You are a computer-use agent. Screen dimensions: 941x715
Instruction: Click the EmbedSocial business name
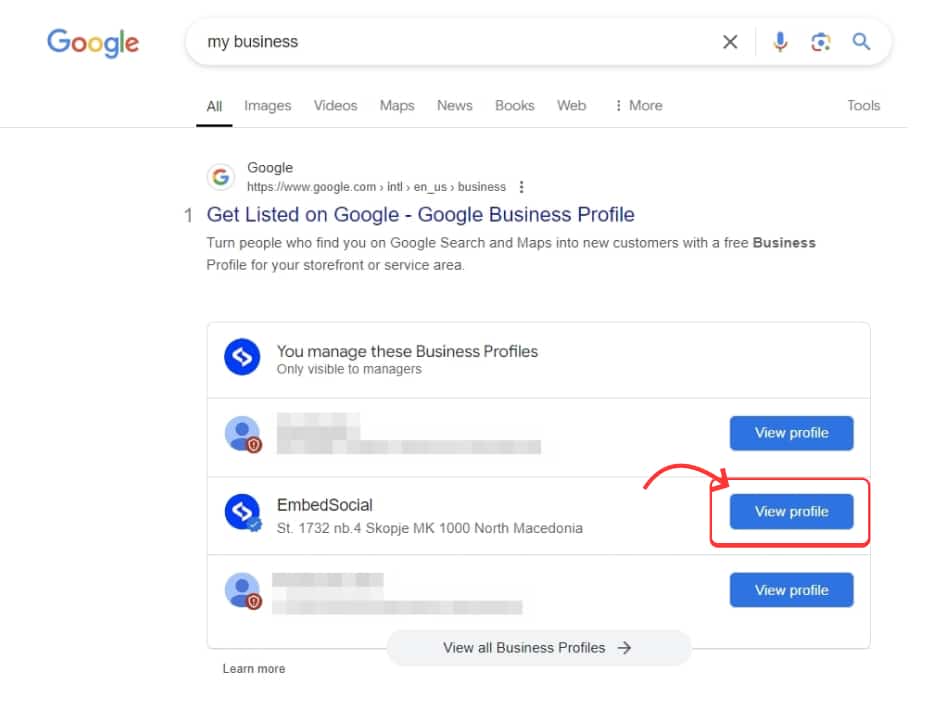325,505
